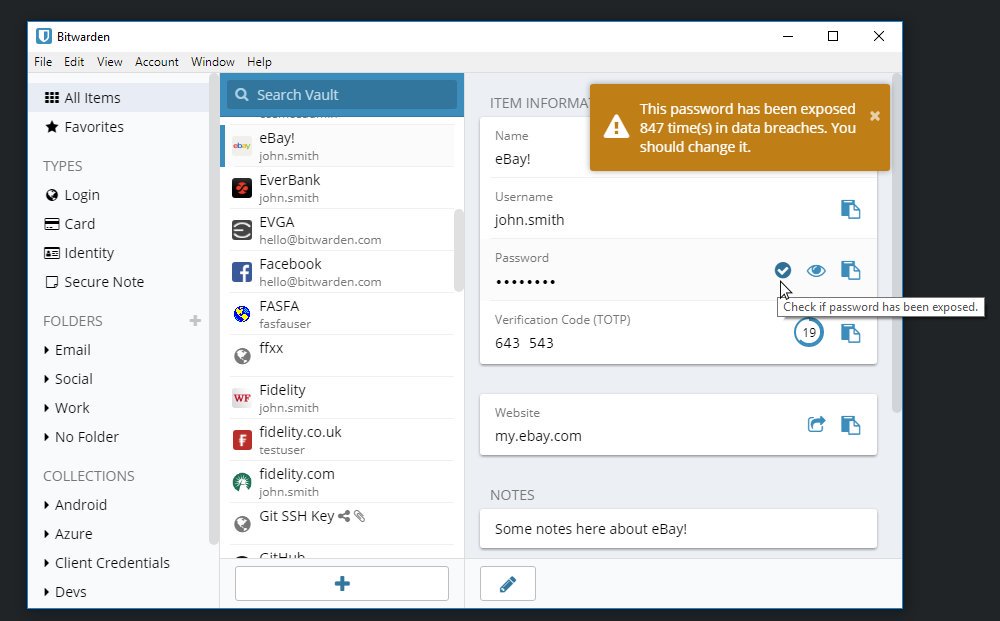Click the FASFA globe icon
Screen dimensions: 1000x621
242,314
